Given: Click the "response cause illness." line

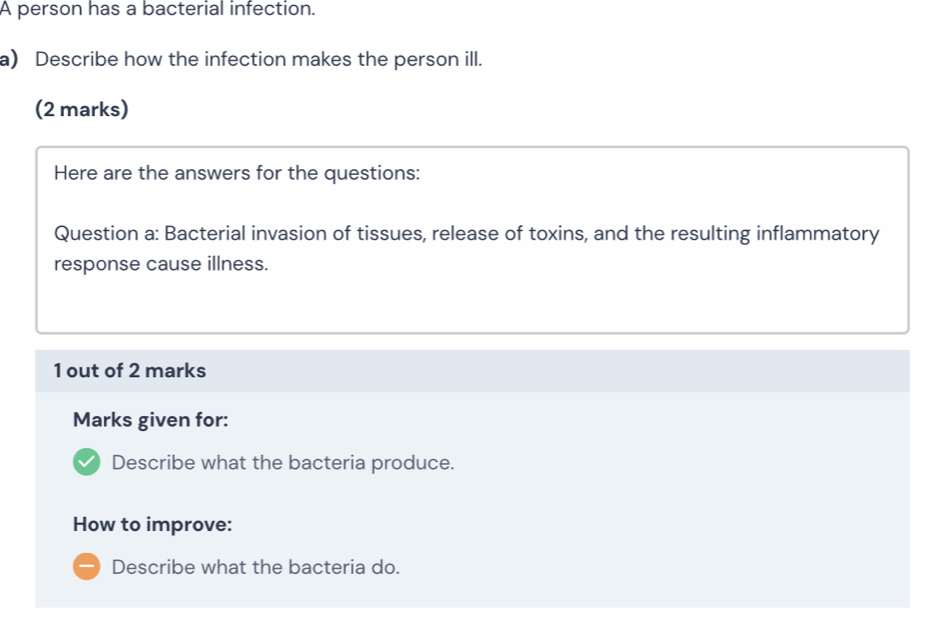Looking at the screenshot, I should click(161, 264).
